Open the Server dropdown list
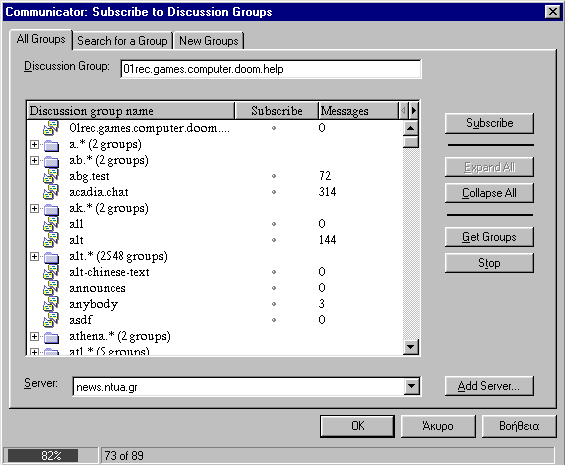The image size is (565, 465). point(411,386)
